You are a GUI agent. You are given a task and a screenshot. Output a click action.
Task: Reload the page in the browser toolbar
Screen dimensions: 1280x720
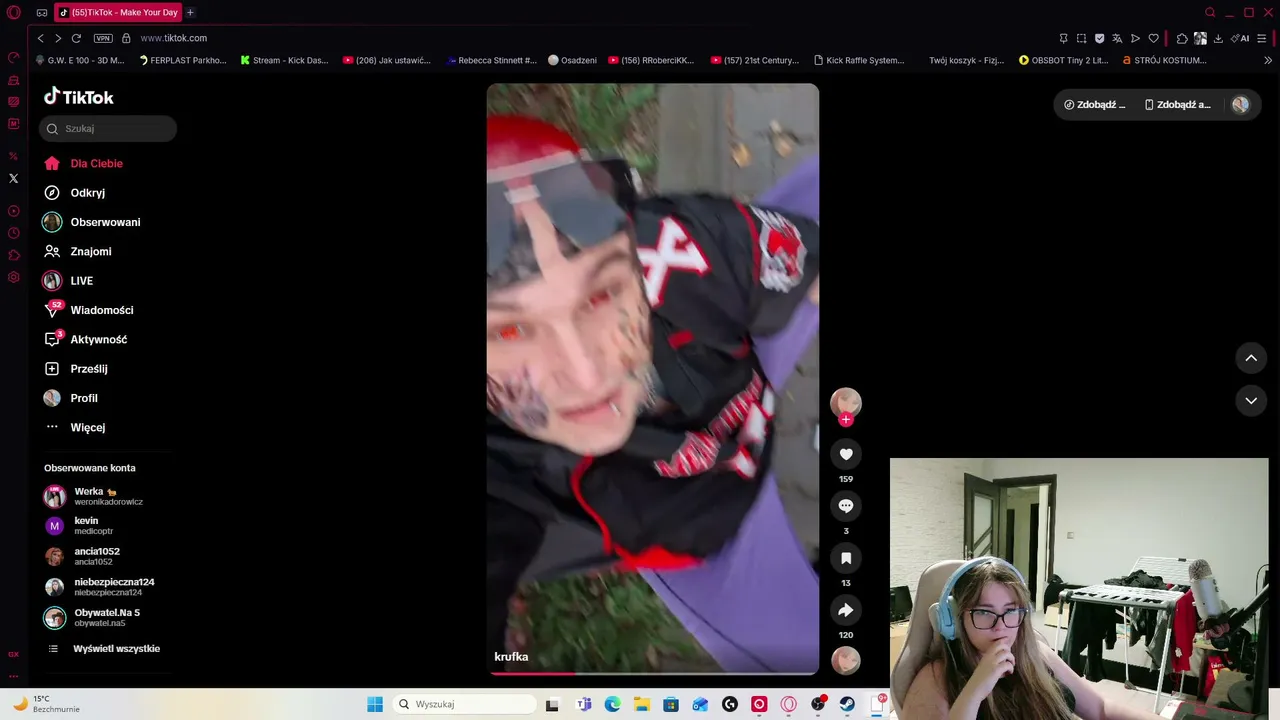click(76, 38)
